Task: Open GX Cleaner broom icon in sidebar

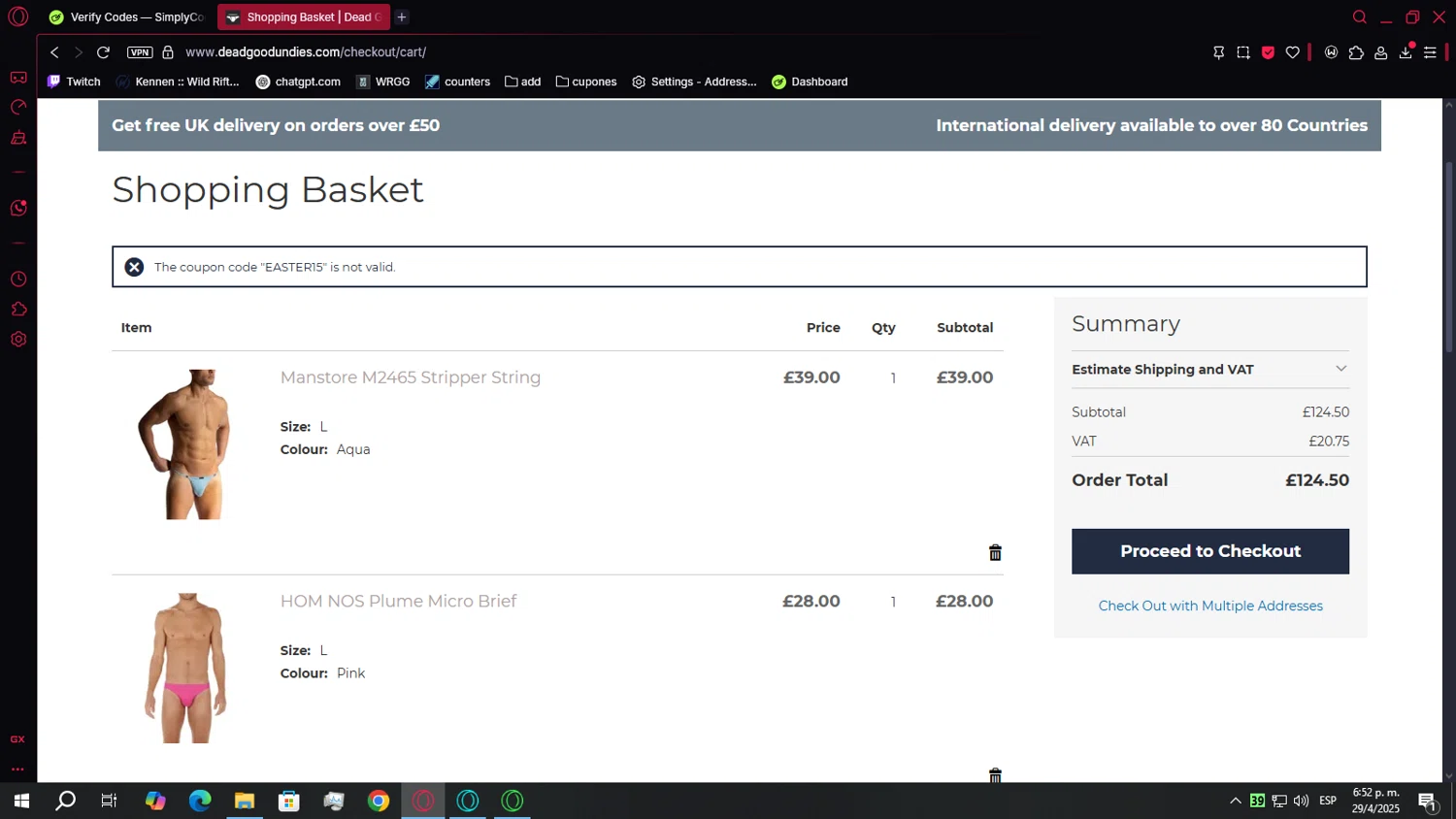Action: click(18, 138)
